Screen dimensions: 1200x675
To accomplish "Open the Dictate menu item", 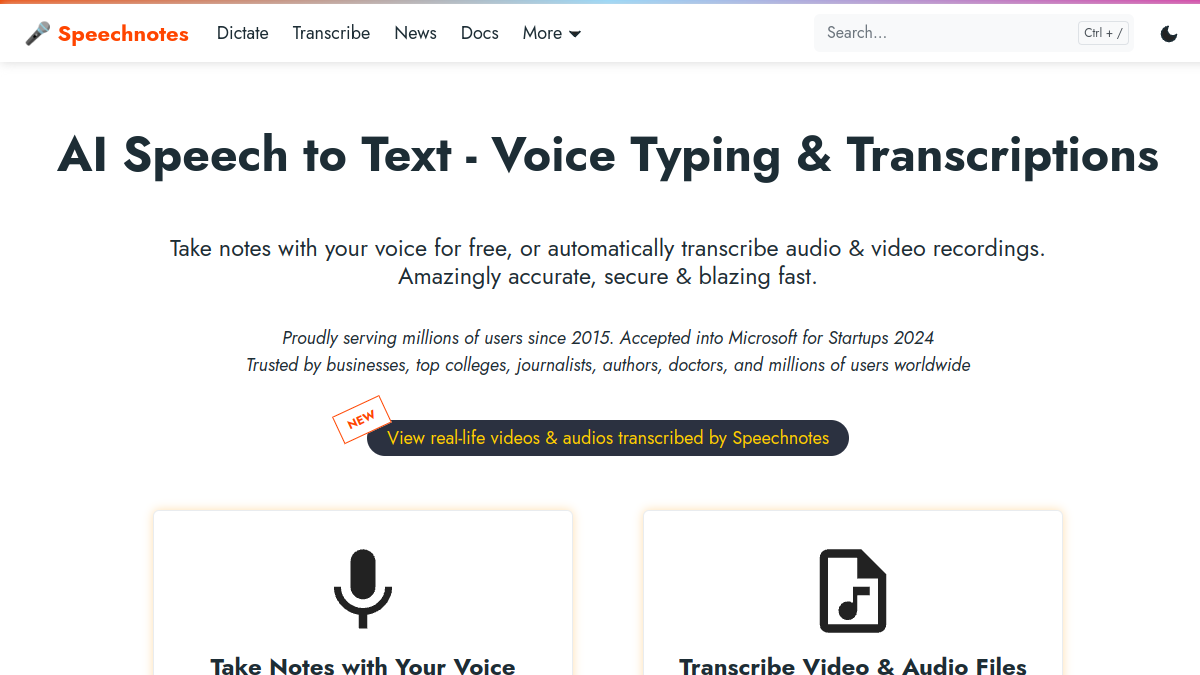I will [243, 33].
